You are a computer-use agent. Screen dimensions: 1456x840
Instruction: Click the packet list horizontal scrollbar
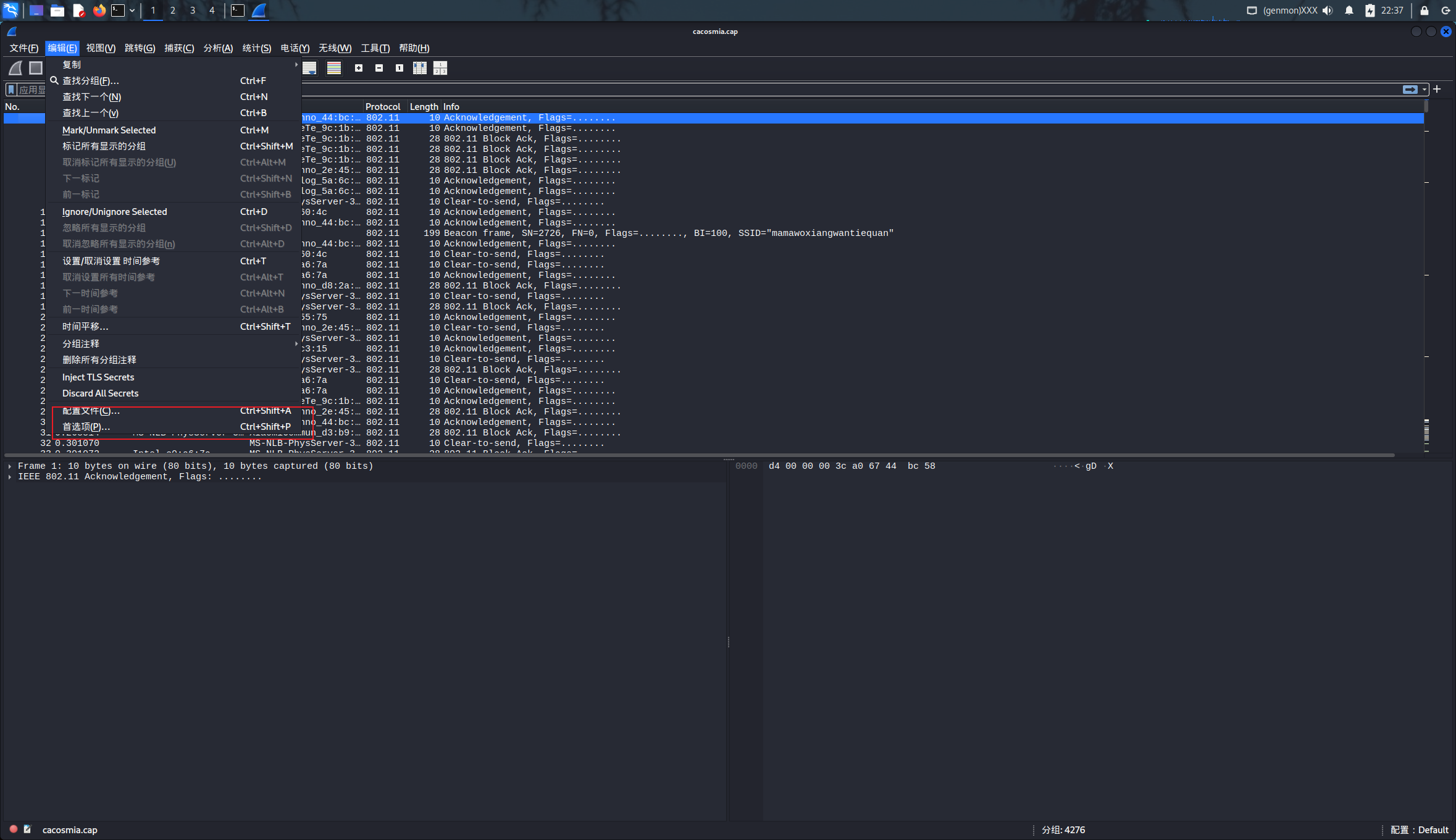[x=698, y=455]
